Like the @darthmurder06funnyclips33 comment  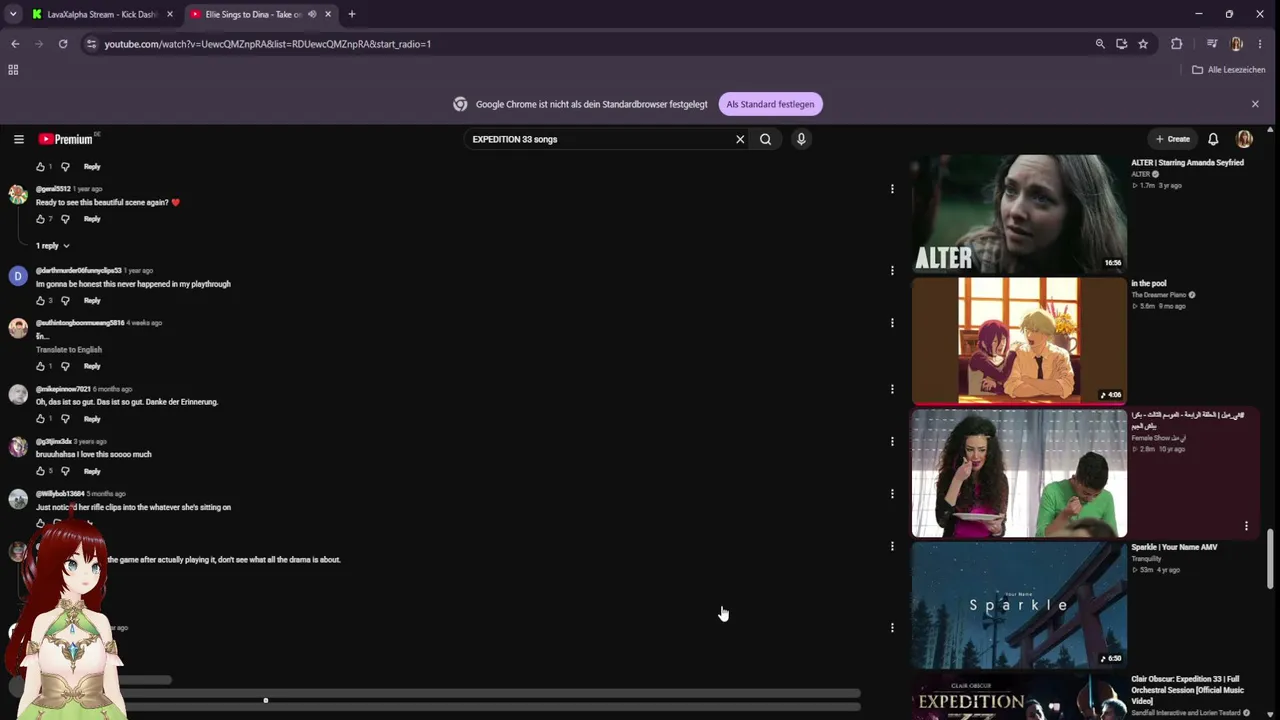(41, 301)
